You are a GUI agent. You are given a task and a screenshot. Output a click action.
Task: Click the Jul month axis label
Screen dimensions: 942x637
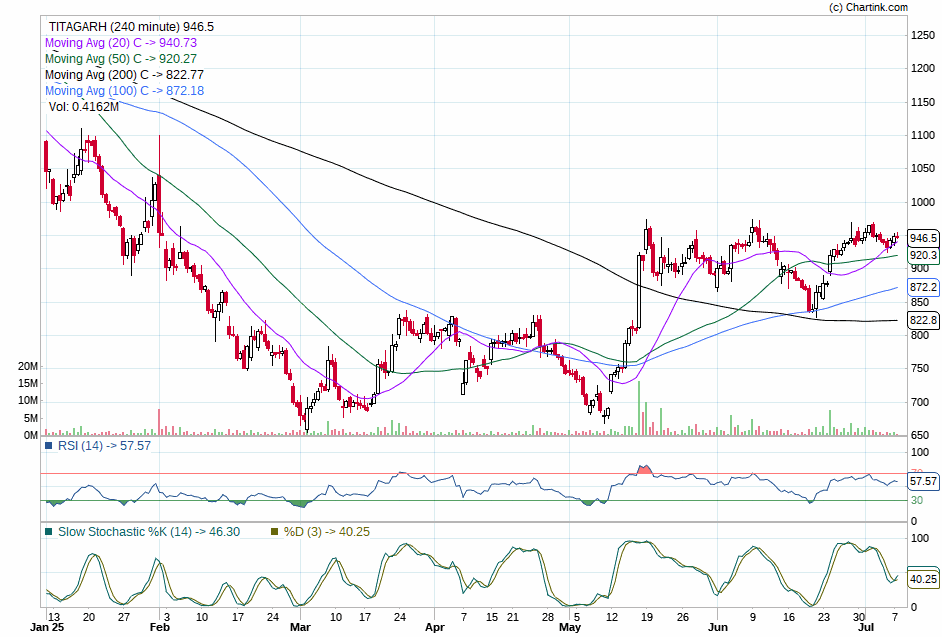click(x=866, y=627)
